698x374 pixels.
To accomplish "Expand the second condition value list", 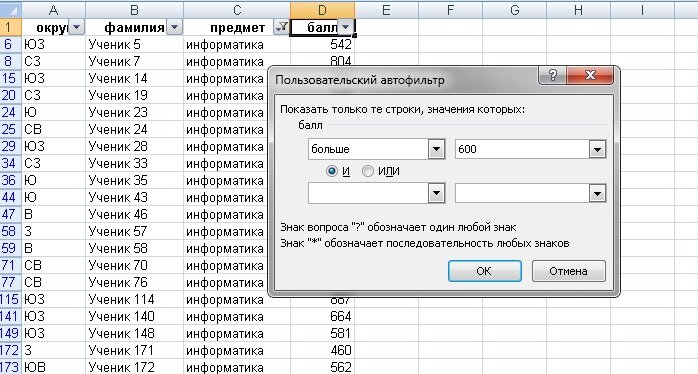I will 597,194.
